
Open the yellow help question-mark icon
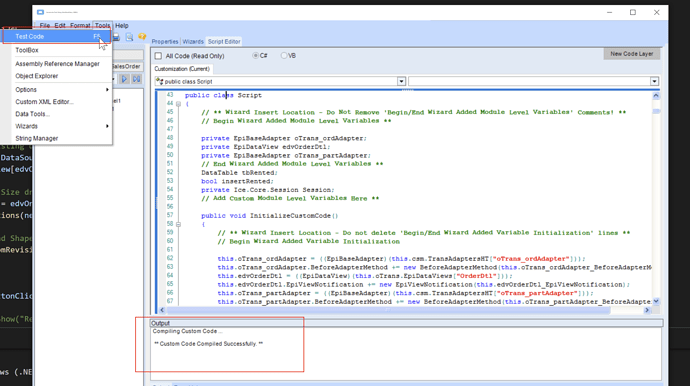click(142, 37)
